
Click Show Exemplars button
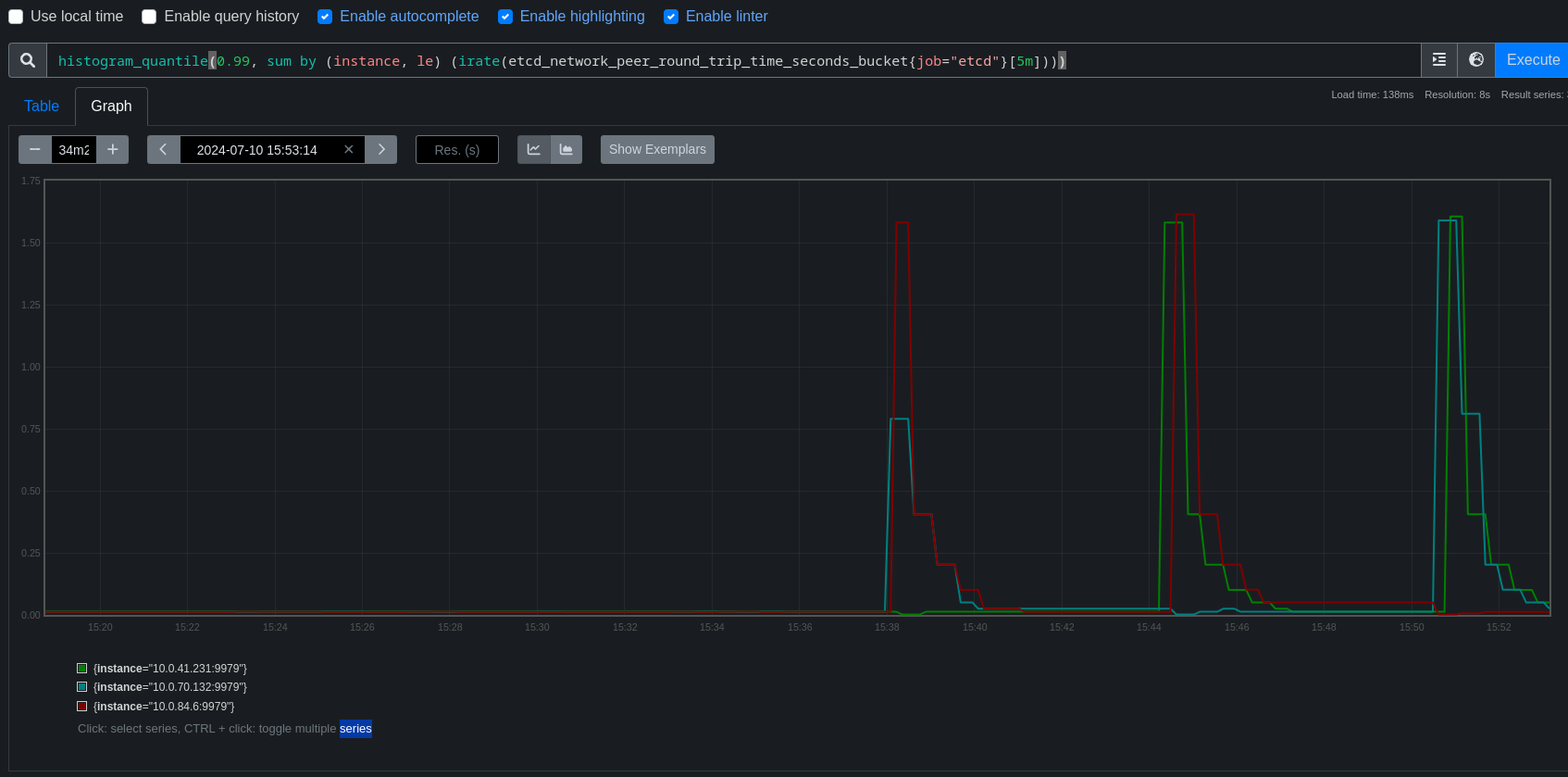pos(657,150)
